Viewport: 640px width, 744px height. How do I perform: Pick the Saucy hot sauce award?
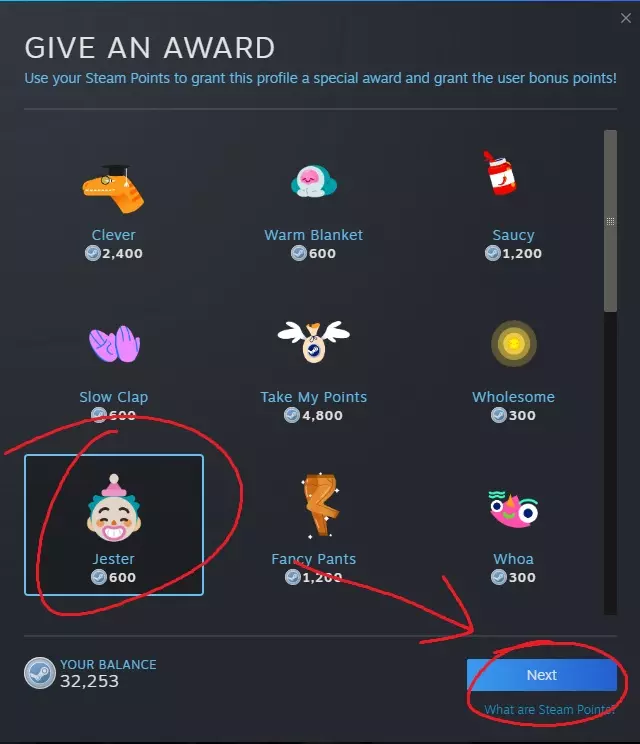pos(500,173)
